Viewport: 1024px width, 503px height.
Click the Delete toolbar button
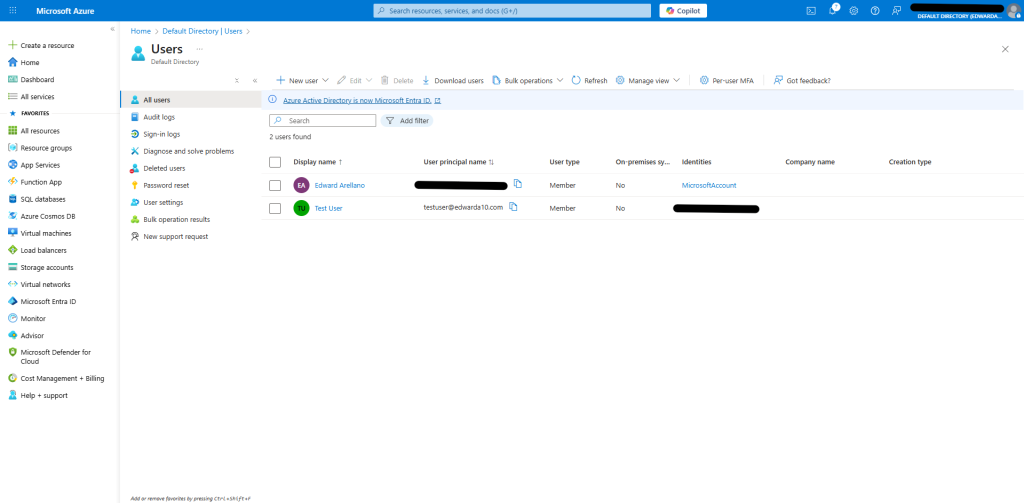[x=397, y=80]
